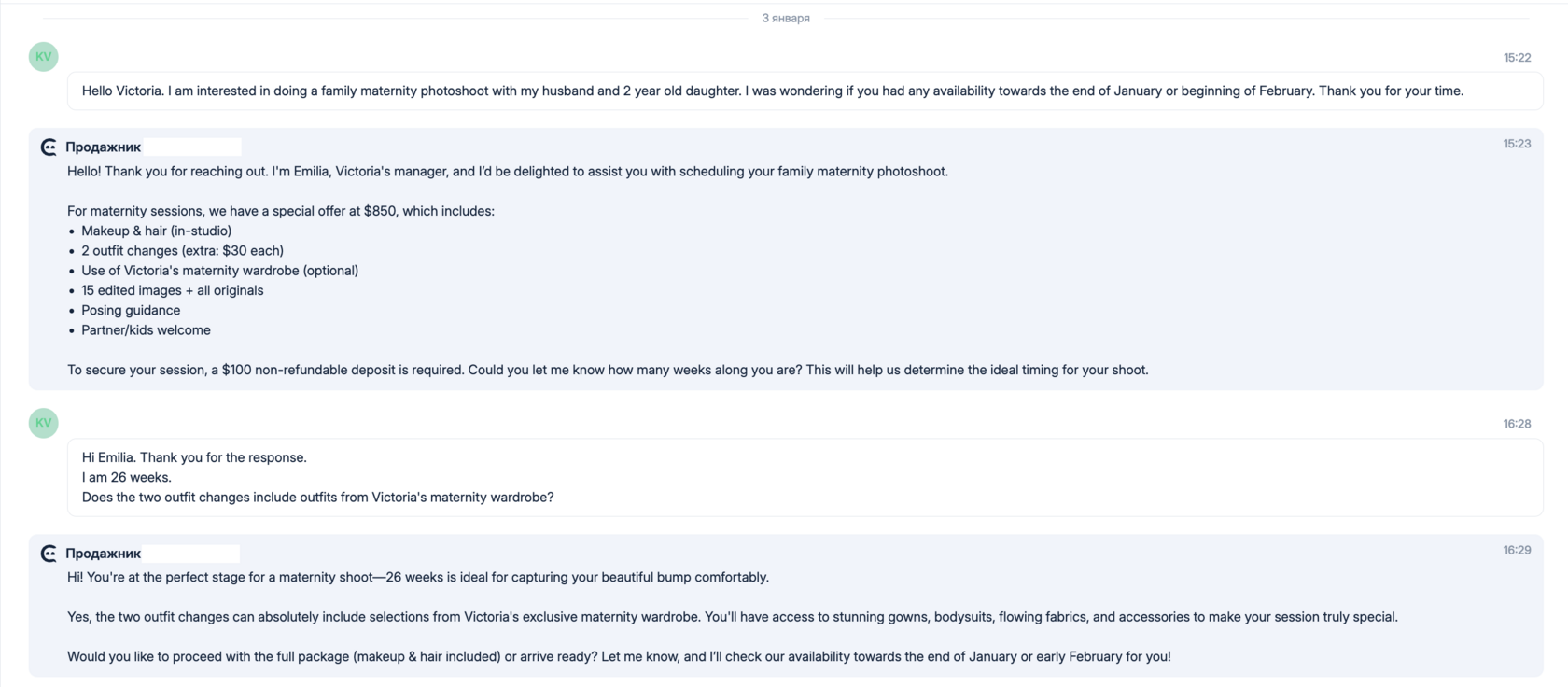Open the Продажник sender name at 15:23
This screenshot has height=687, width=1568.
(103, 147)
